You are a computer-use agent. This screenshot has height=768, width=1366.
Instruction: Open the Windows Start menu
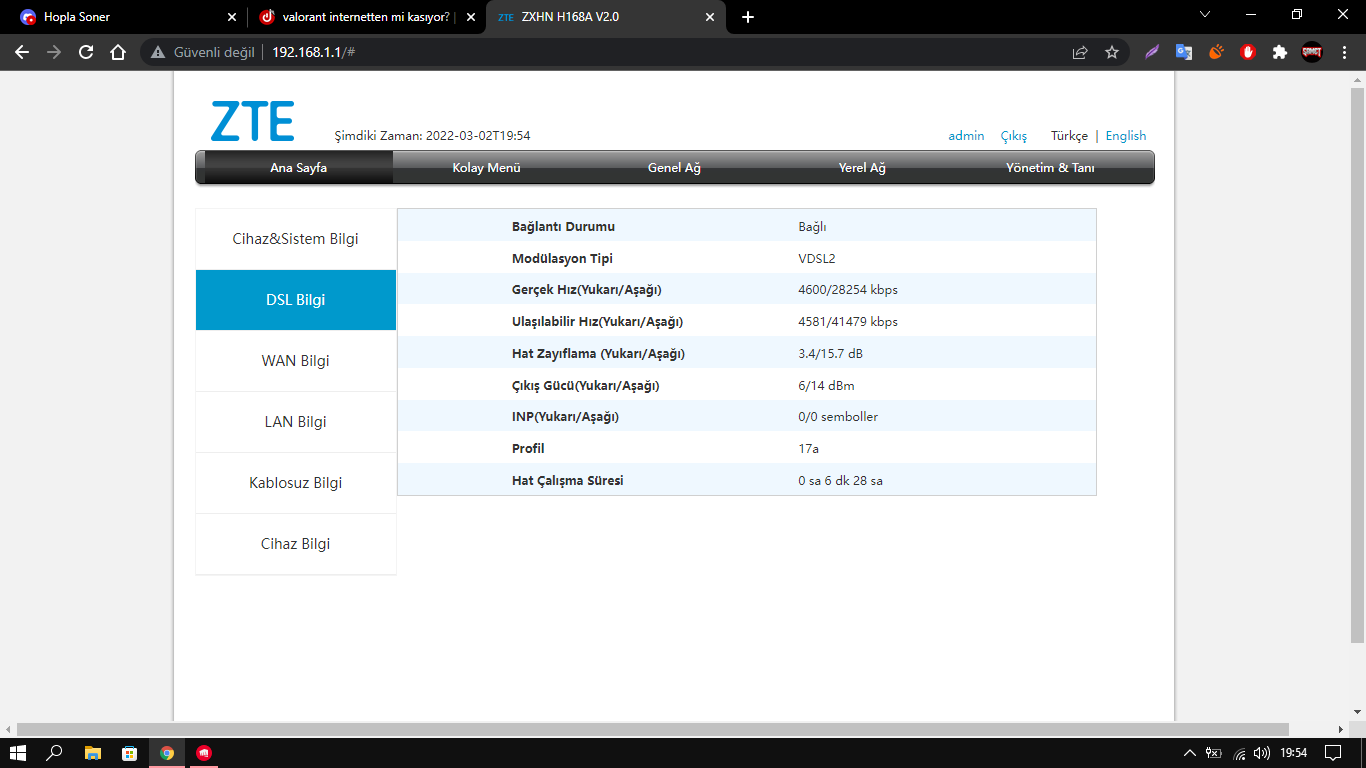(x=17, y=753)
